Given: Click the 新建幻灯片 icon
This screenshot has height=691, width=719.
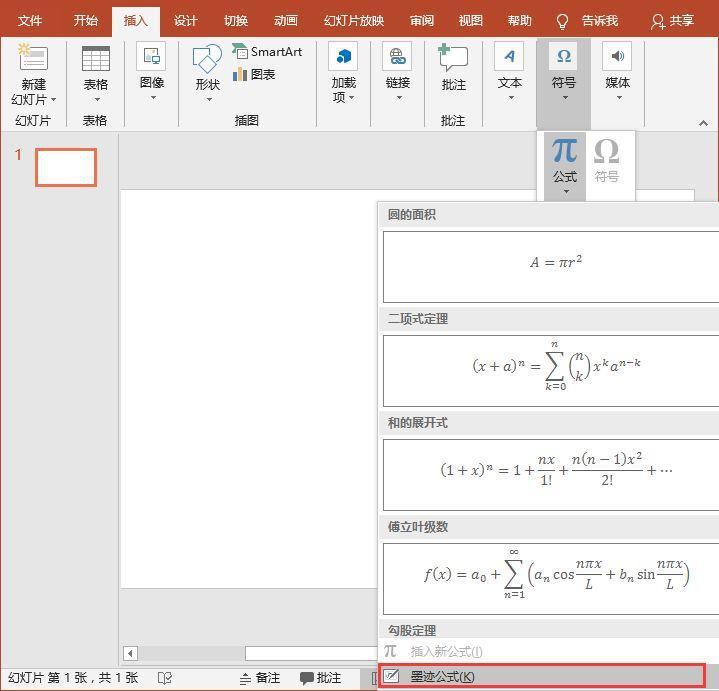Looking at the screenshot, I should coord(33,58).
